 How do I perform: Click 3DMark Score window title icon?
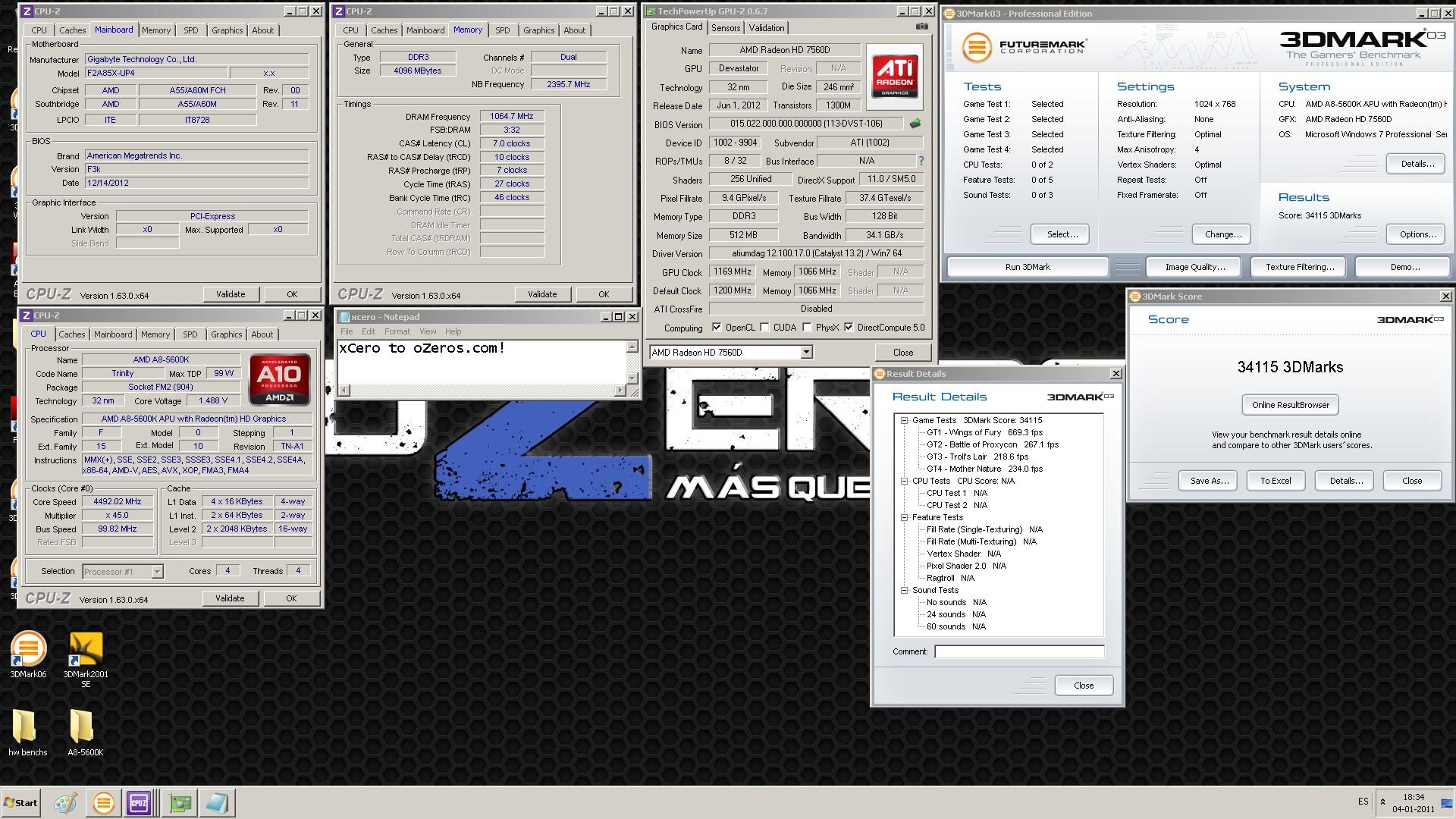pyautogui.click(x=1135, y=297)
